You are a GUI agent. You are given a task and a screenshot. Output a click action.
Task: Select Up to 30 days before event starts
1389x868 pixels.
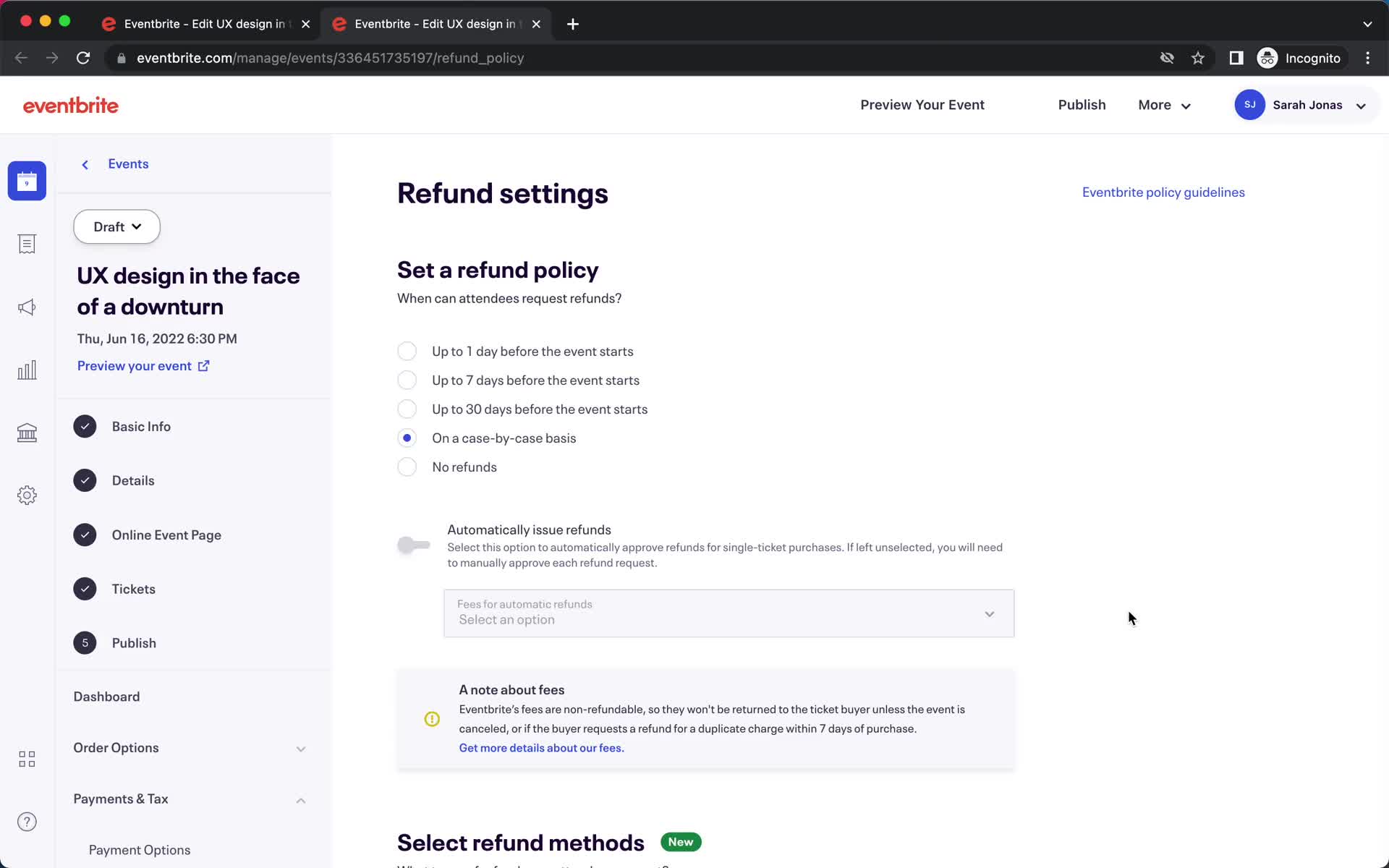[x=407, y=409]
